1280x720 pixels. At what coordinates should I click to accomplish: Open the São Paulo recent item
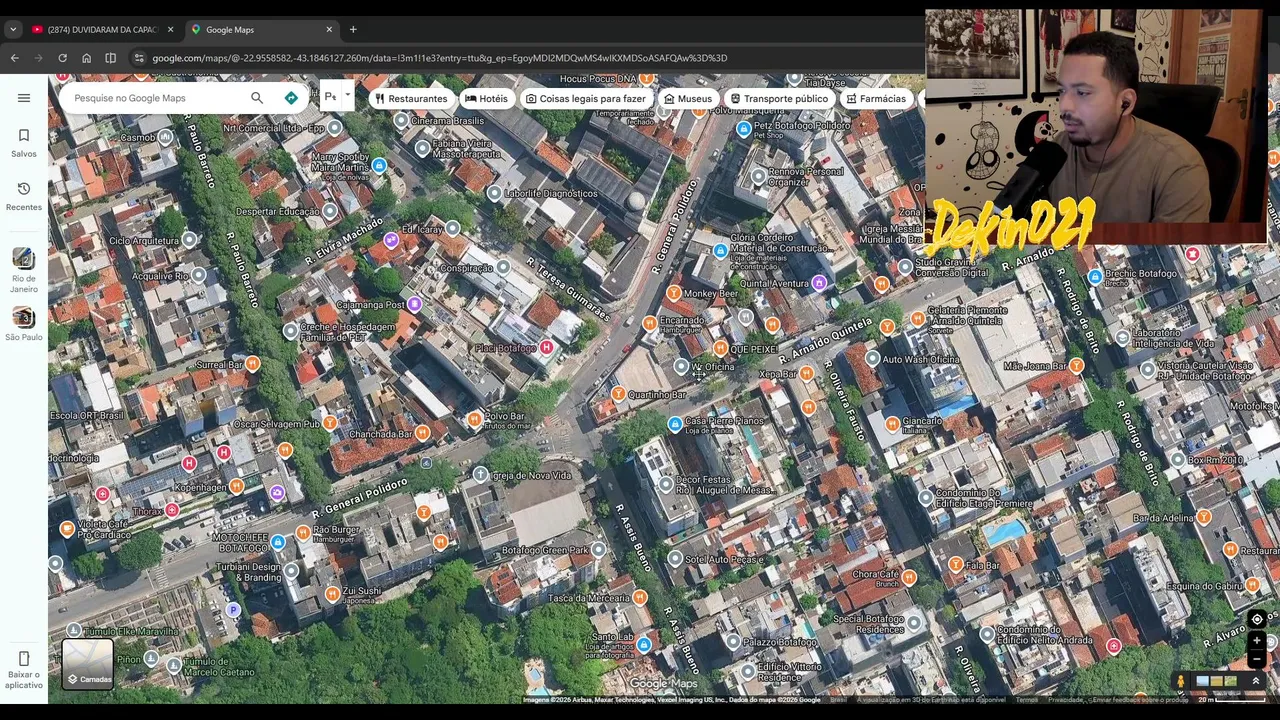tap(24, 324)
